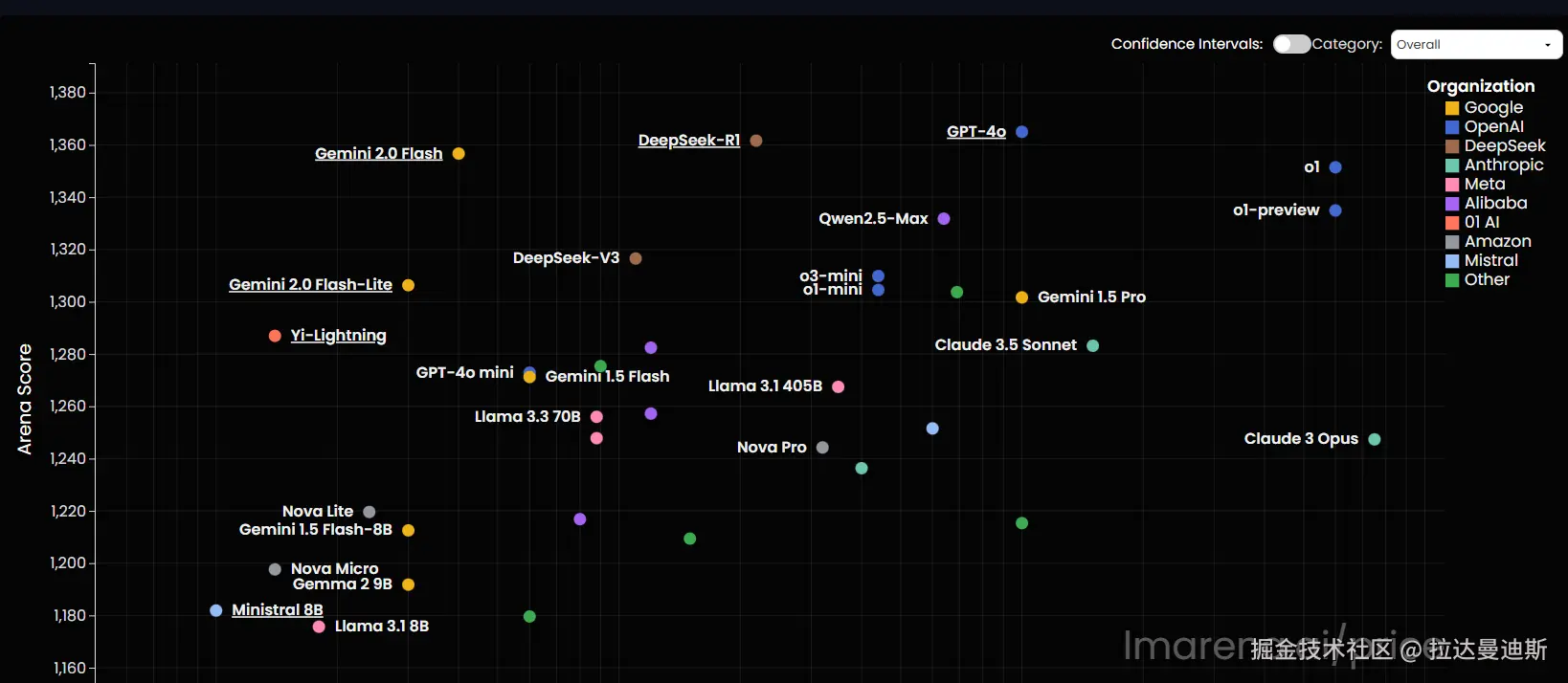
Task: Click the 1,380 axis tick label
Action: click(68, 92)
